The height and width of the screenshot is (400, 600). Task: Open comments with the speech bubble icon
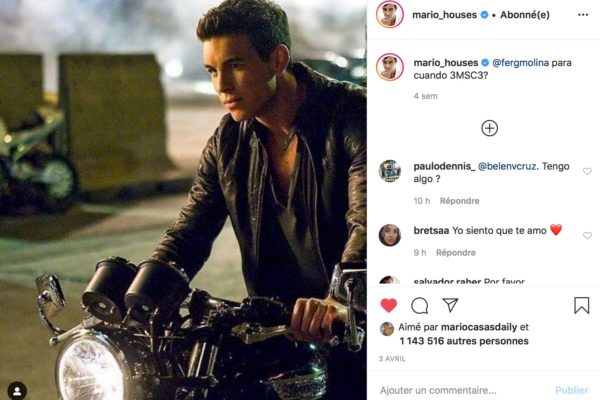420,305
